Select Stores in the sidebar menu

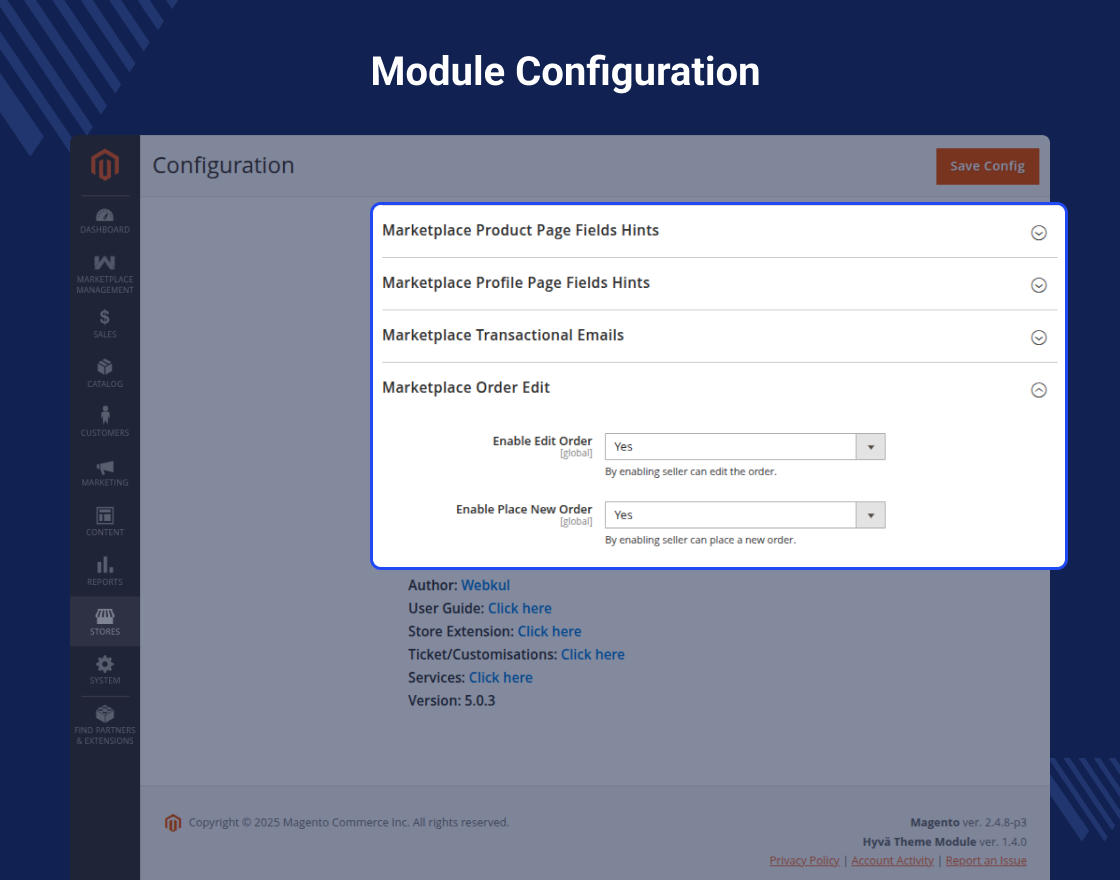click(x=105, y=620)
